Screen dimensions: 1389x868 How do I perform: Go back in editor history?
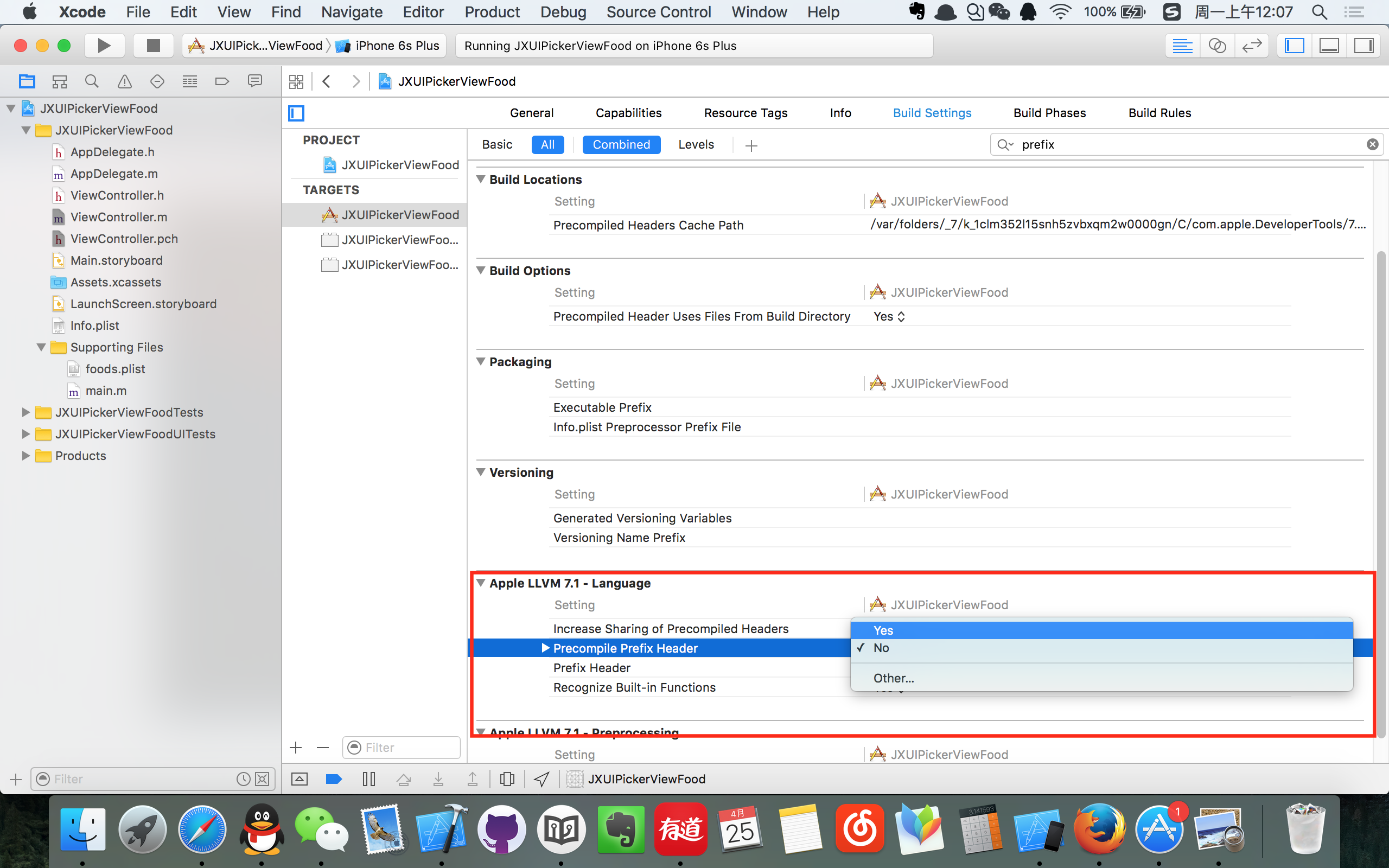pyautogui.click(x=327, y=81)
